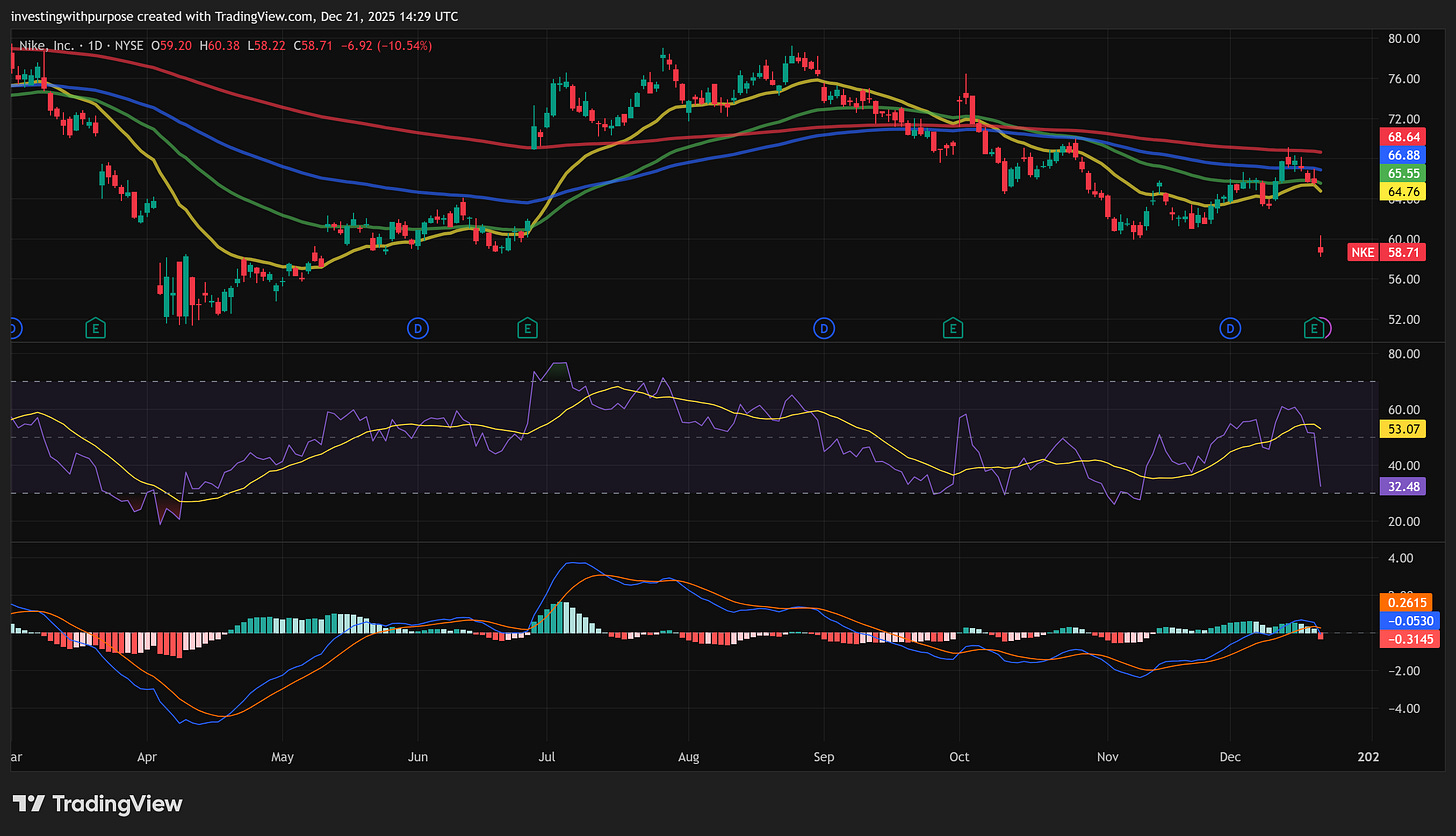Click the green 65.55 moving average label

[x=1402, y=173]
